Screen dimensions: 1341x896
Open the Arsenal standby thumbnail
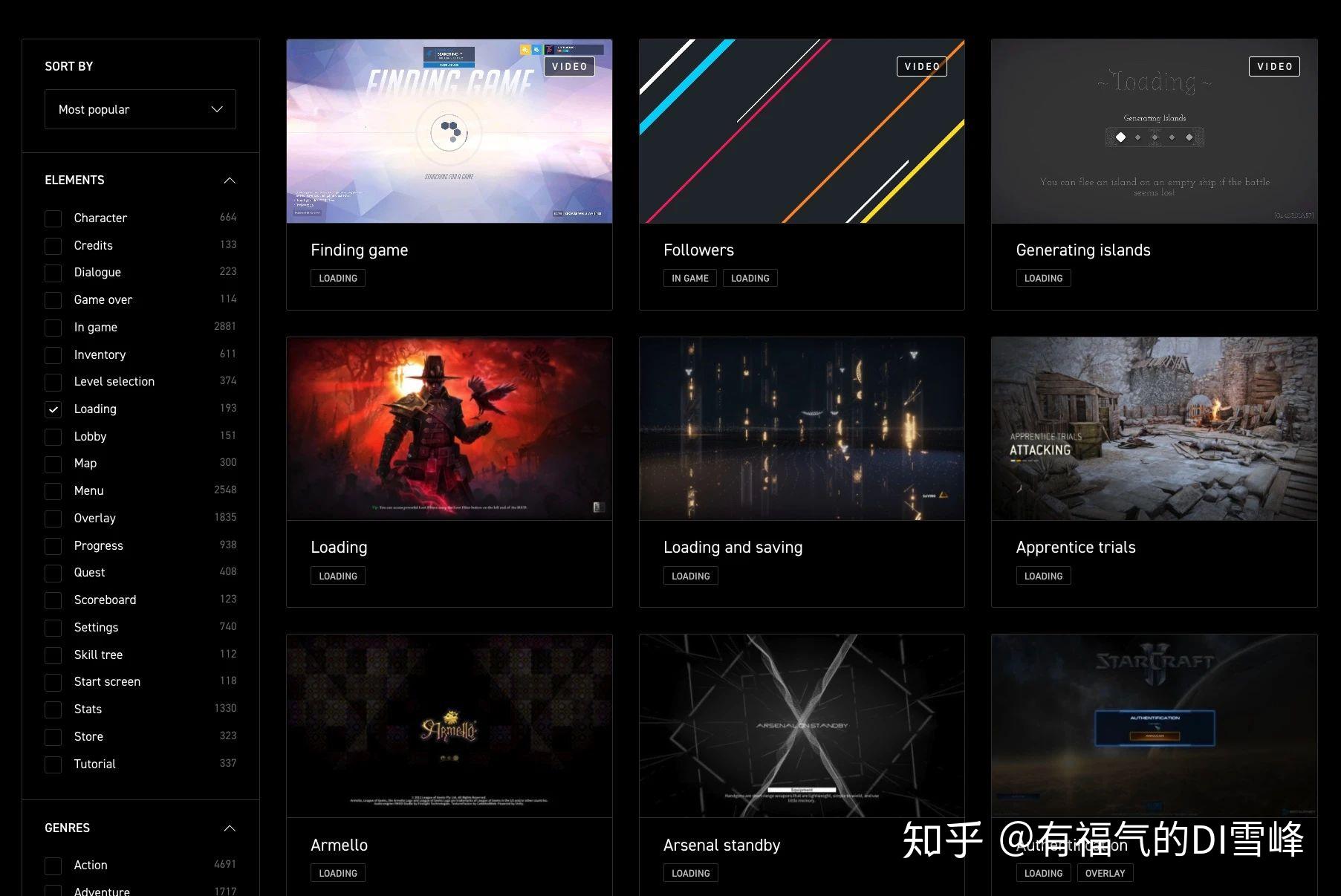point(802,726)
